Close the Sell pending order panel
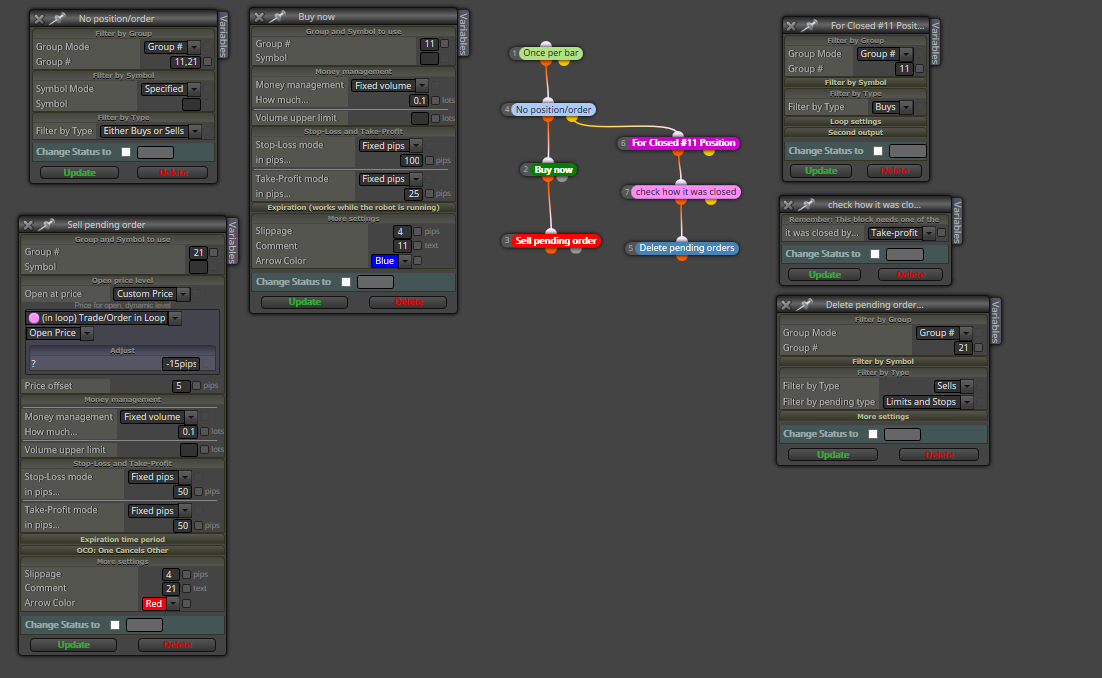The height and width of the screenshot is (678, 1102). [x=27, y=225]
